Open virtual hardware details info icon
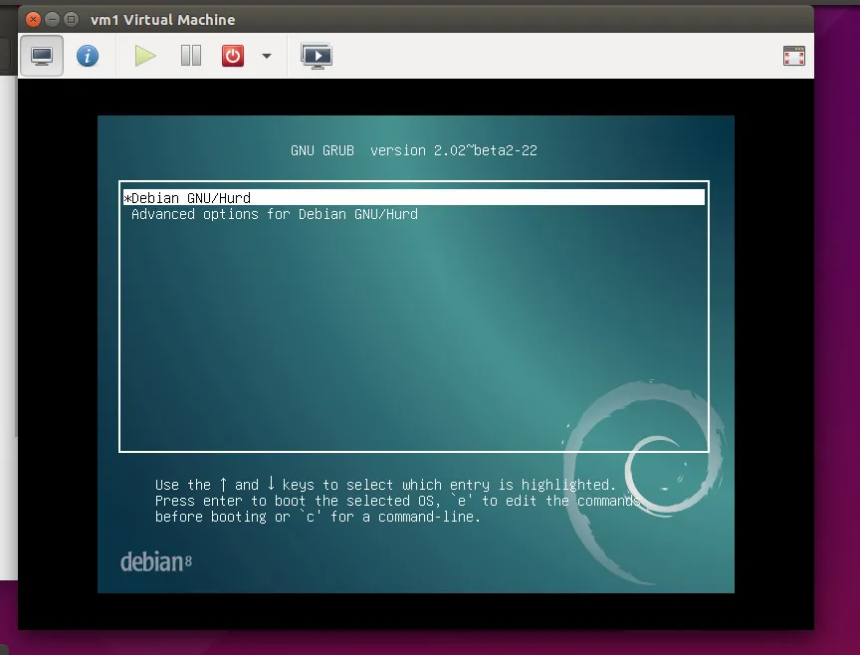The height and width of the screenshot is (655, 860). pyautogui.click(x=87, y=56)
